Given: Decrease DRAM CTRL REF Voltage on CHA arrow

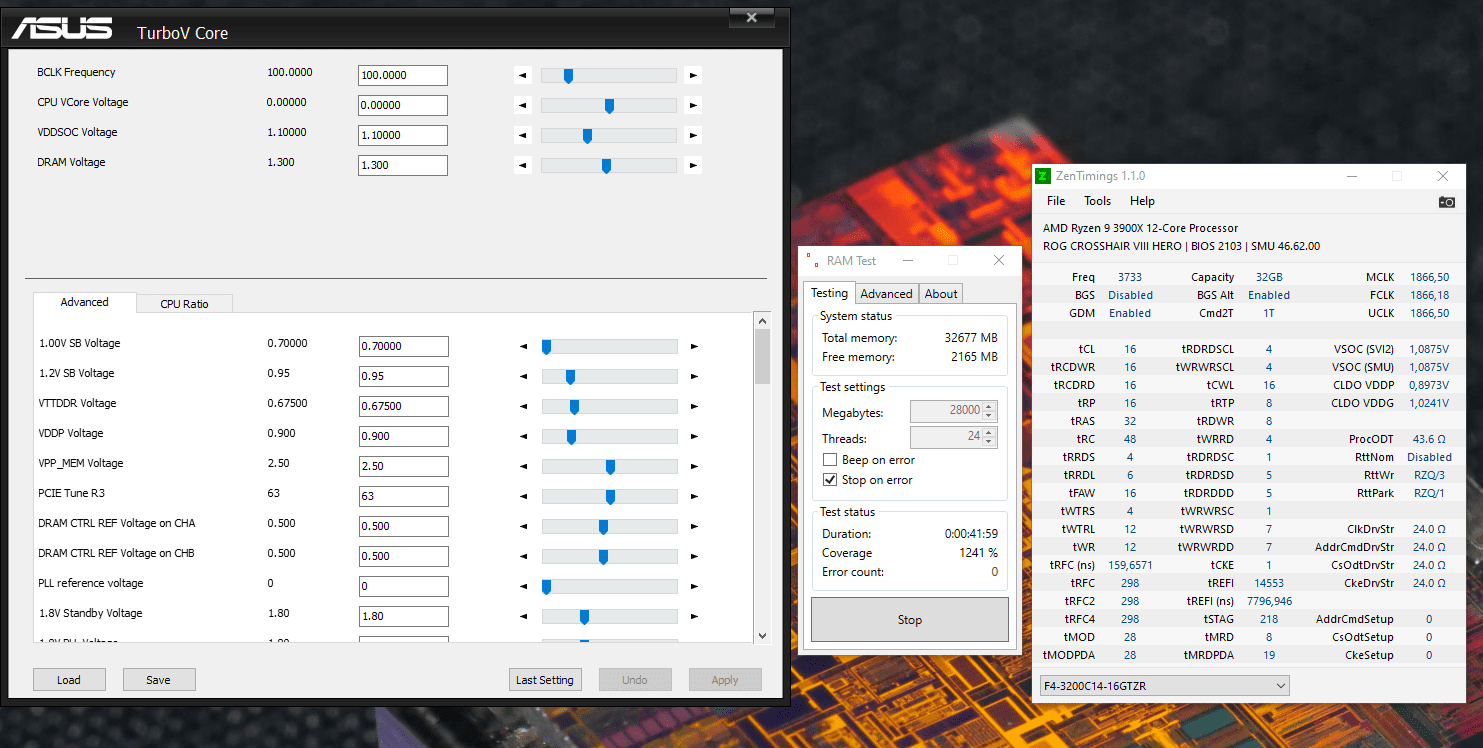Looking at the screenshot, I should pos(523,527).
